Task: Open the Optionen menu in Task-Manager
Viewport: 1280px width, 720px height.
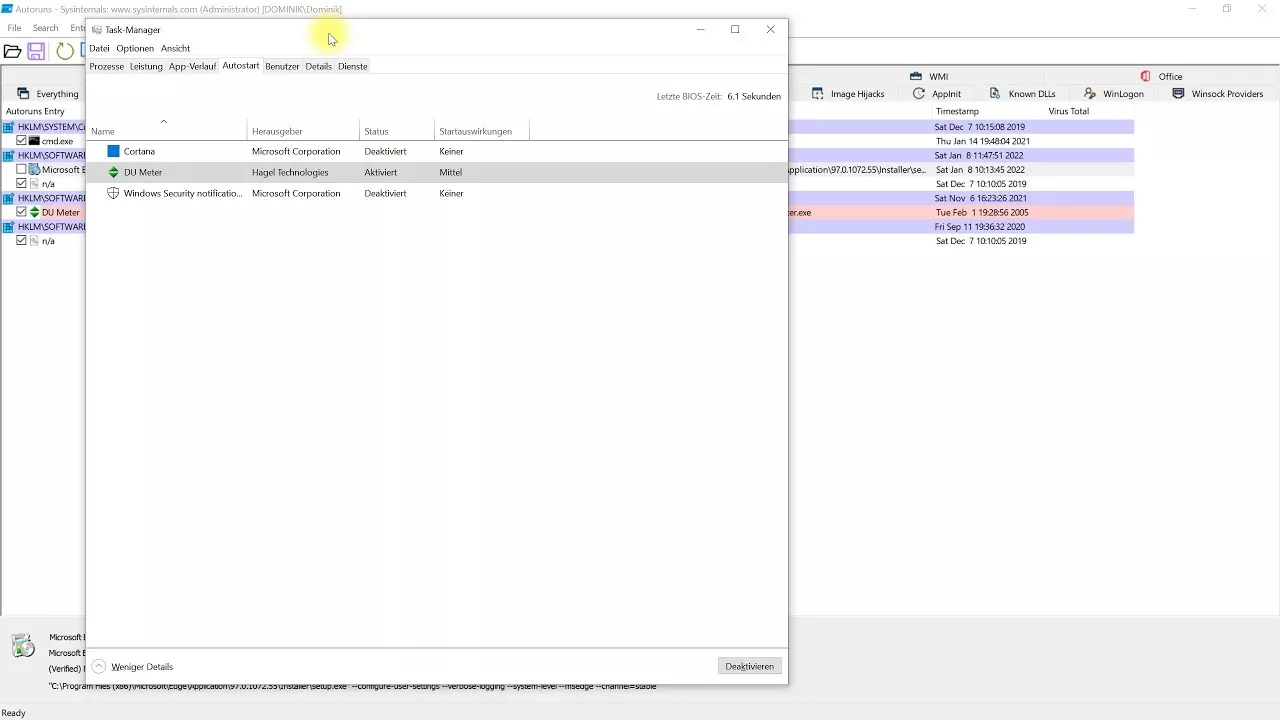Action: 134,48
